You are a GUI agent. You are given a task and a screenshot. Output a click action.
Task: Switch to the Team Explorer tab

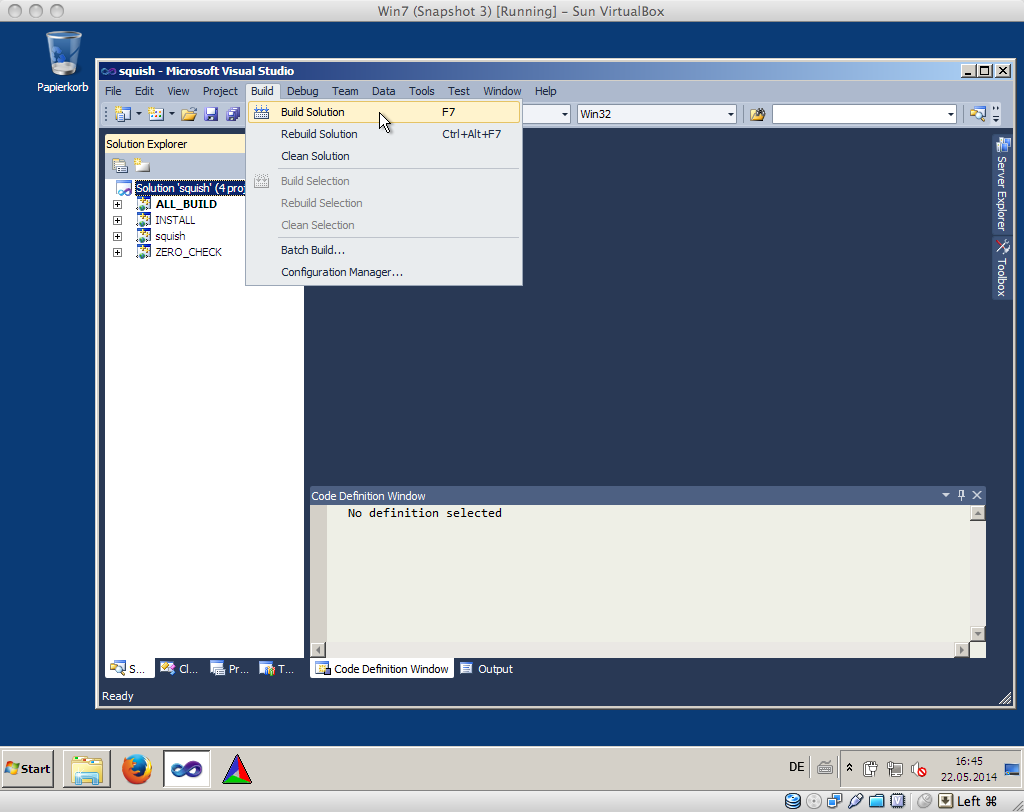[277, 669]
